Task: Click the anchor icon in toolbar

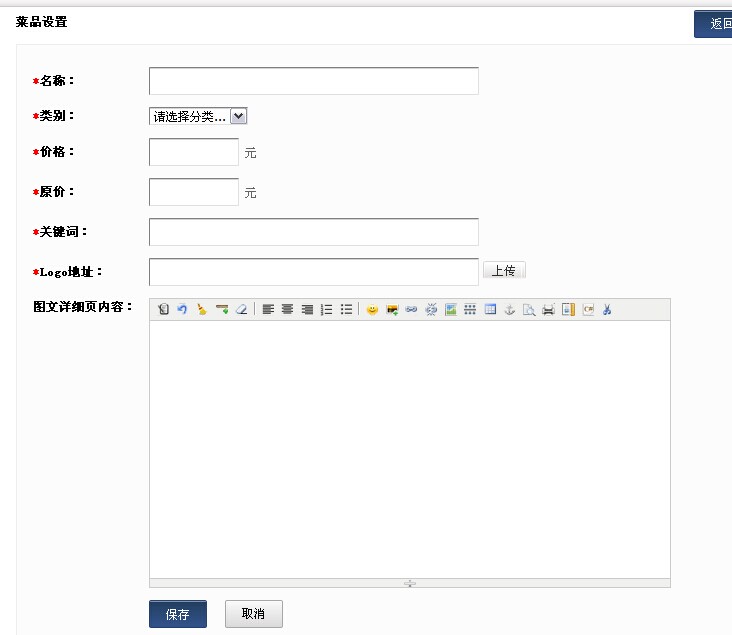Action: pyautogui.click(x=509, y=310)
